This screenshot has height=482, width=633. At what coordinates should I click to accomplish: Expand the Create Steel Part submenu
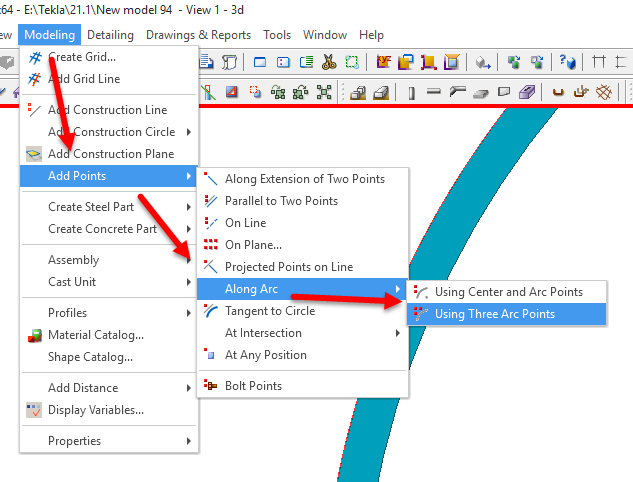click(109, 207)
